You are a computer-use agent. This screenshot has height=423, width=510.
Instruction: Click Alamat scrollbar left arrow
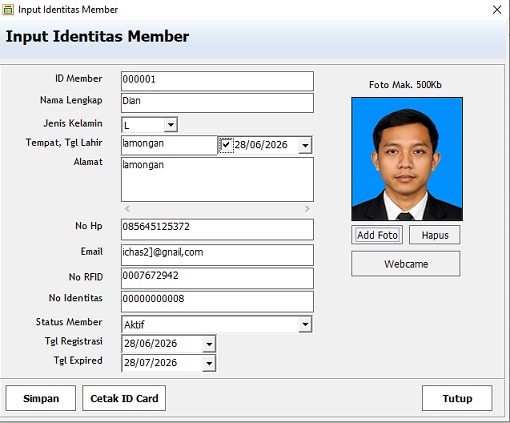(127, 209)
